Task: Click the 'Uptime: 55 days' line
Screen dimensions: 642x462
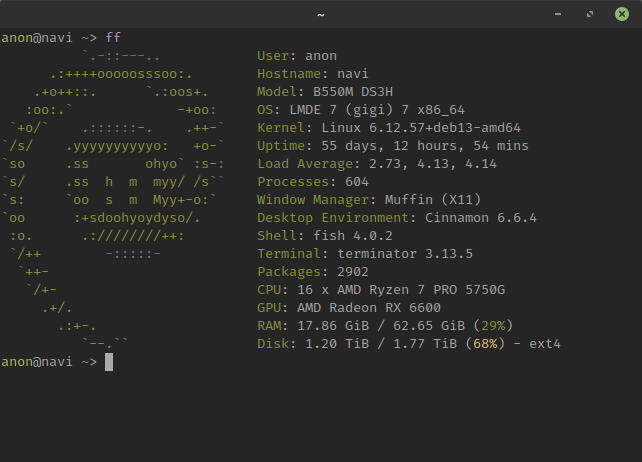Action: pyautogui.click(x=393, y=146)
